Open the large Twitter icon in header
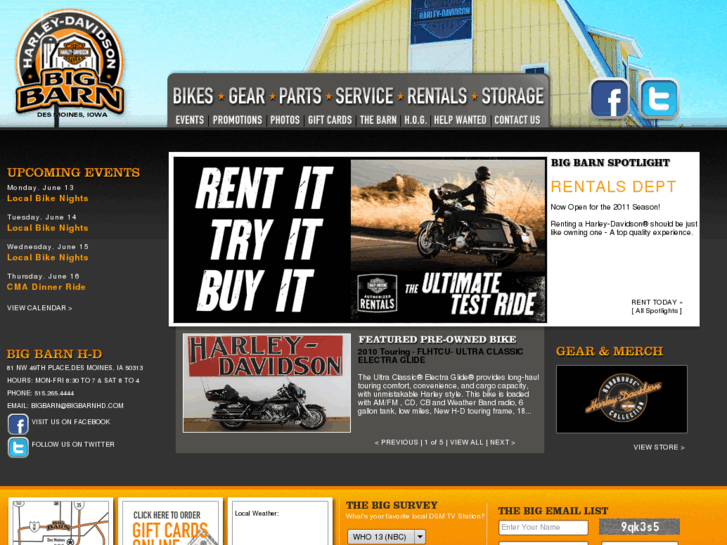 tap(659, 99)
